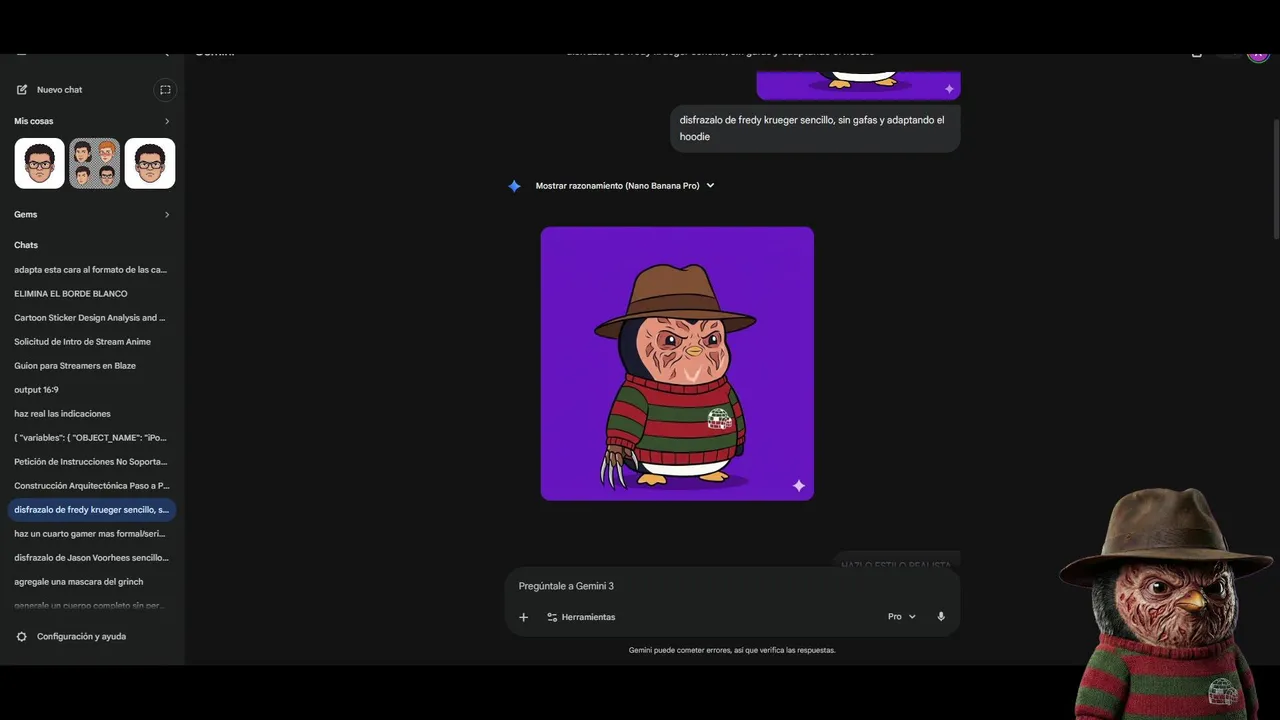
Task: Open the Pro model selector dropdown
Action: (x=901, y=617)
